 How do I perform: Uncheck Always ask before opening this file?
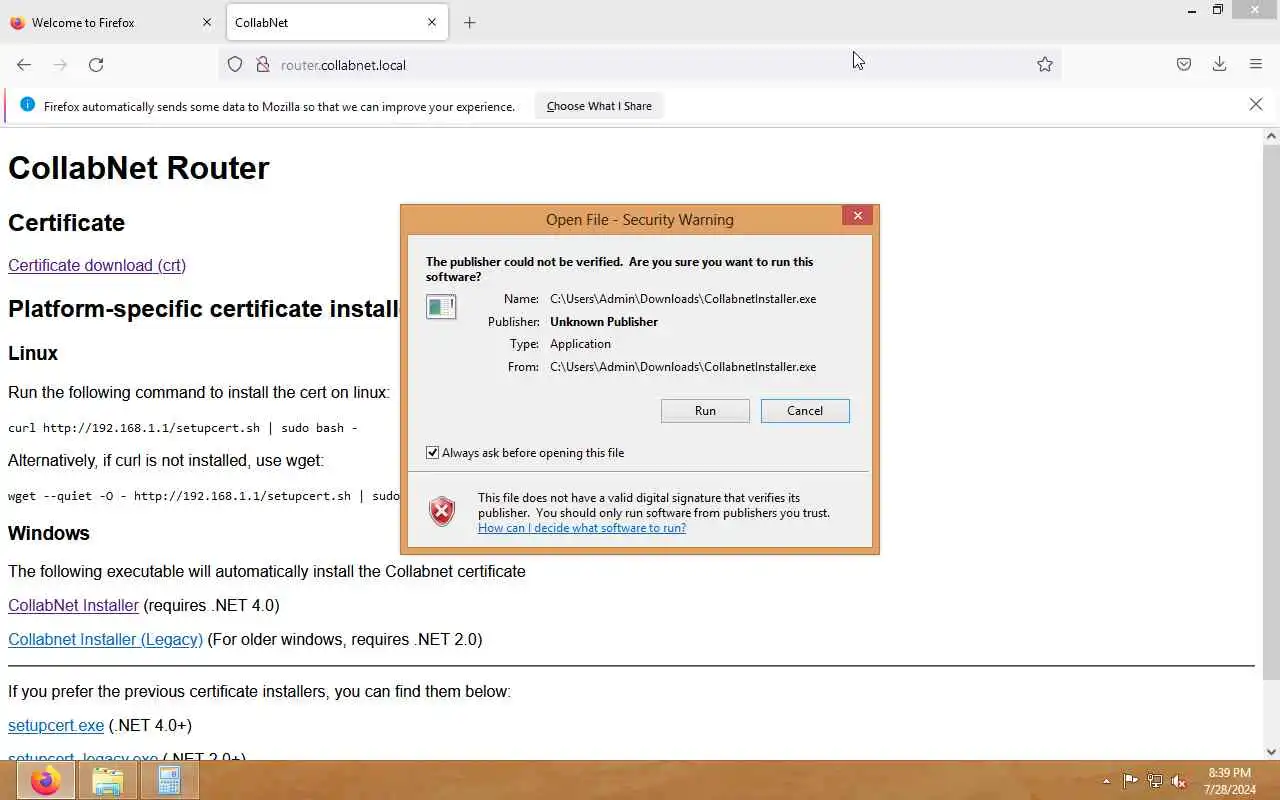(433, 453)
